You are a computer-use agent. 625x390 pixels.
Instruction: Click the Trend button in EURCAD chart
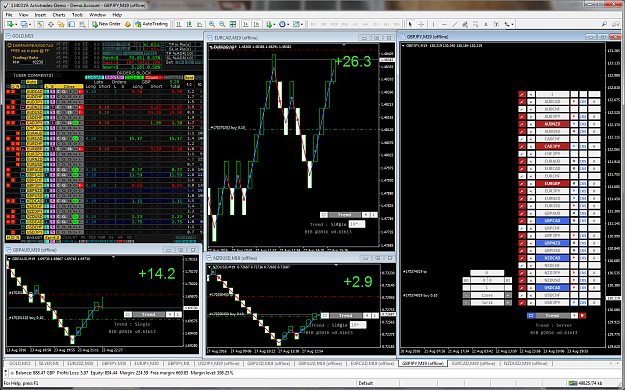point(344,215)
